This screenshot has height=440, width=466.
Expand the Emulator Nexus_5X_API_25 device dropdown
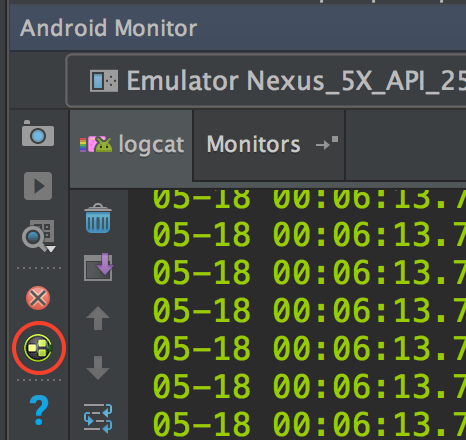pyautogui.click(x=266, y=81)
